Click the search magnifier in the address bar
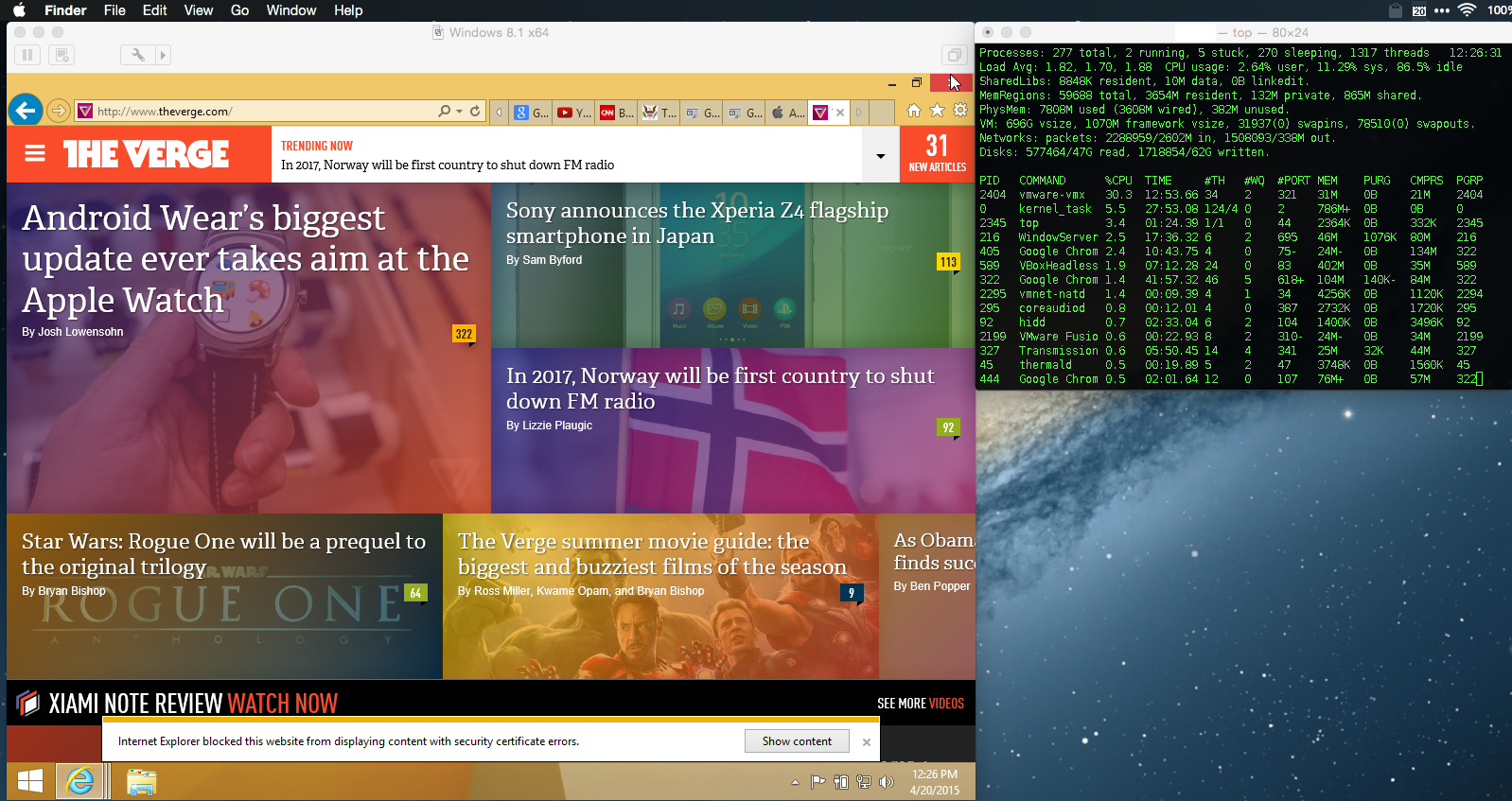 [x=444, y=111]
